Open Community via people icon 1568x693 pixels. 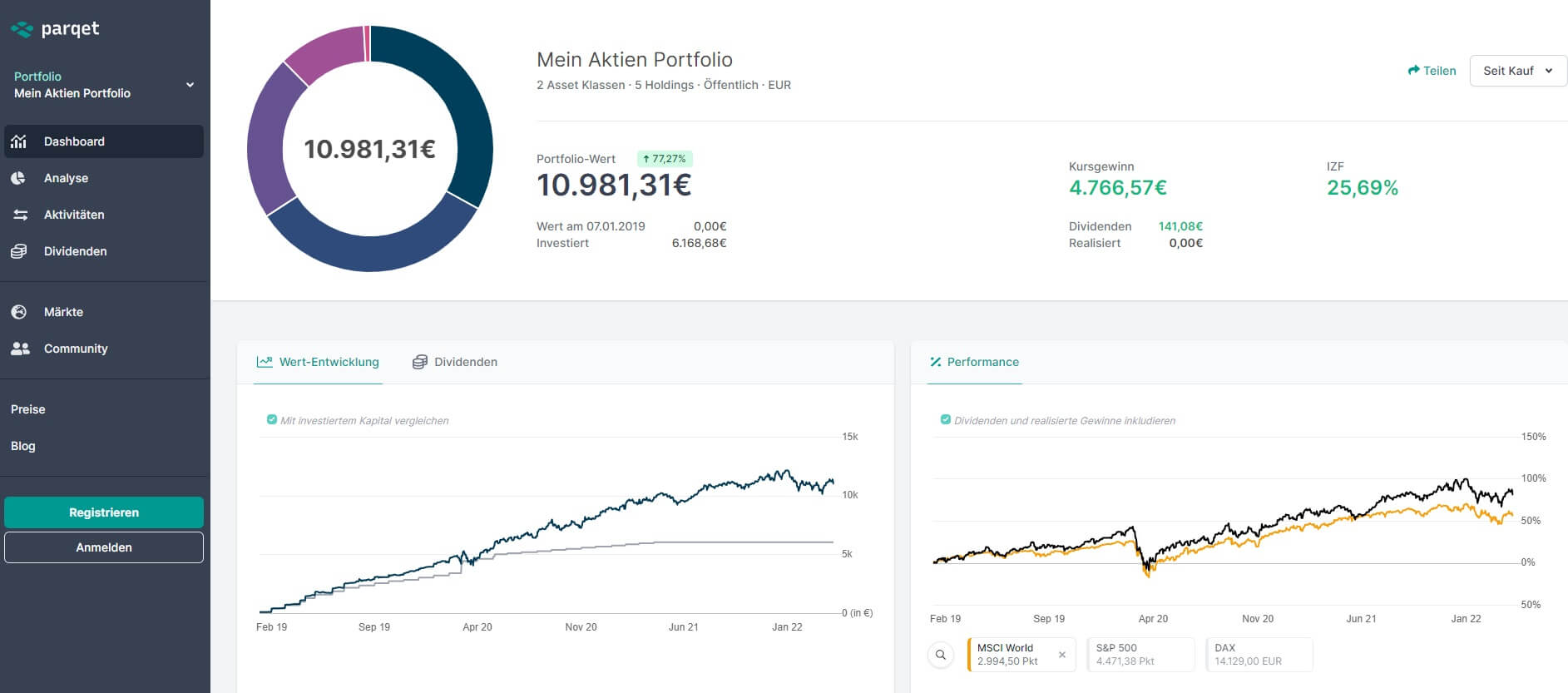(20, 349)
